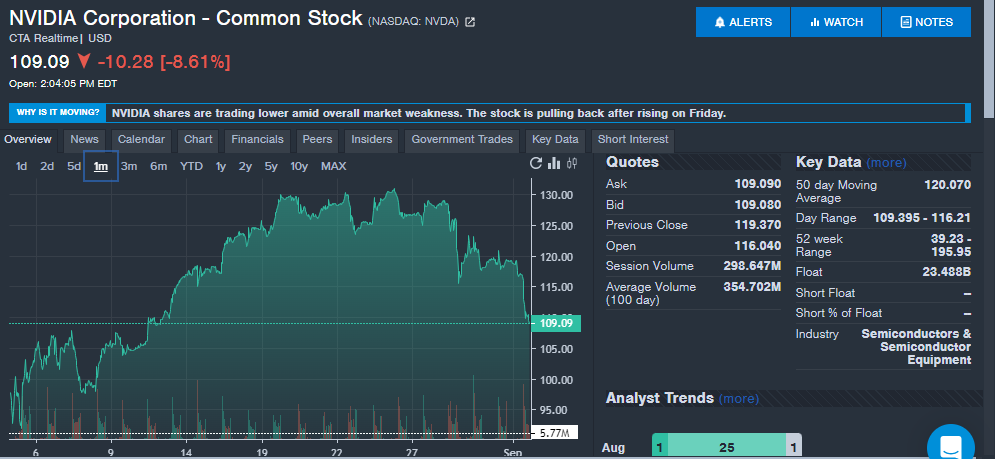Select the YTD chart range
The width and height of the screenshot is (995, 459).
coord(191,166)
